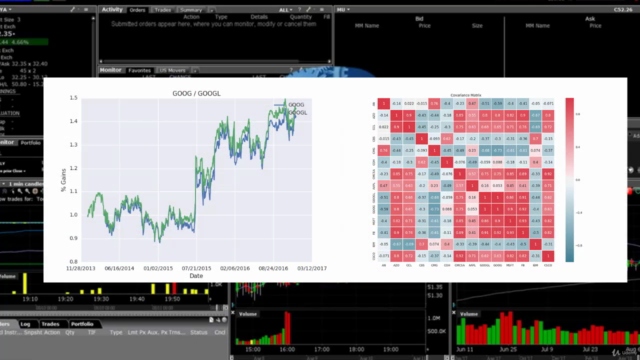
Task: Click Ask header in market depth panel
Action: tap(590, 18)
